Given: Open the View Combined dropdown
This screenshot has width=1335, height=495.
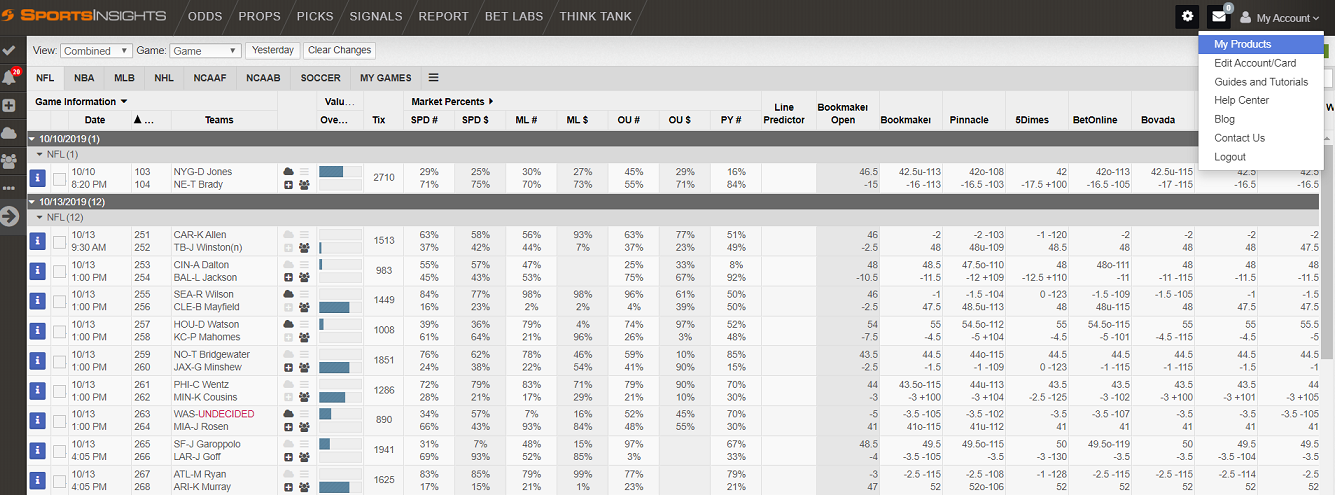Looking at the screenshot, I should [x=96, y=50].
